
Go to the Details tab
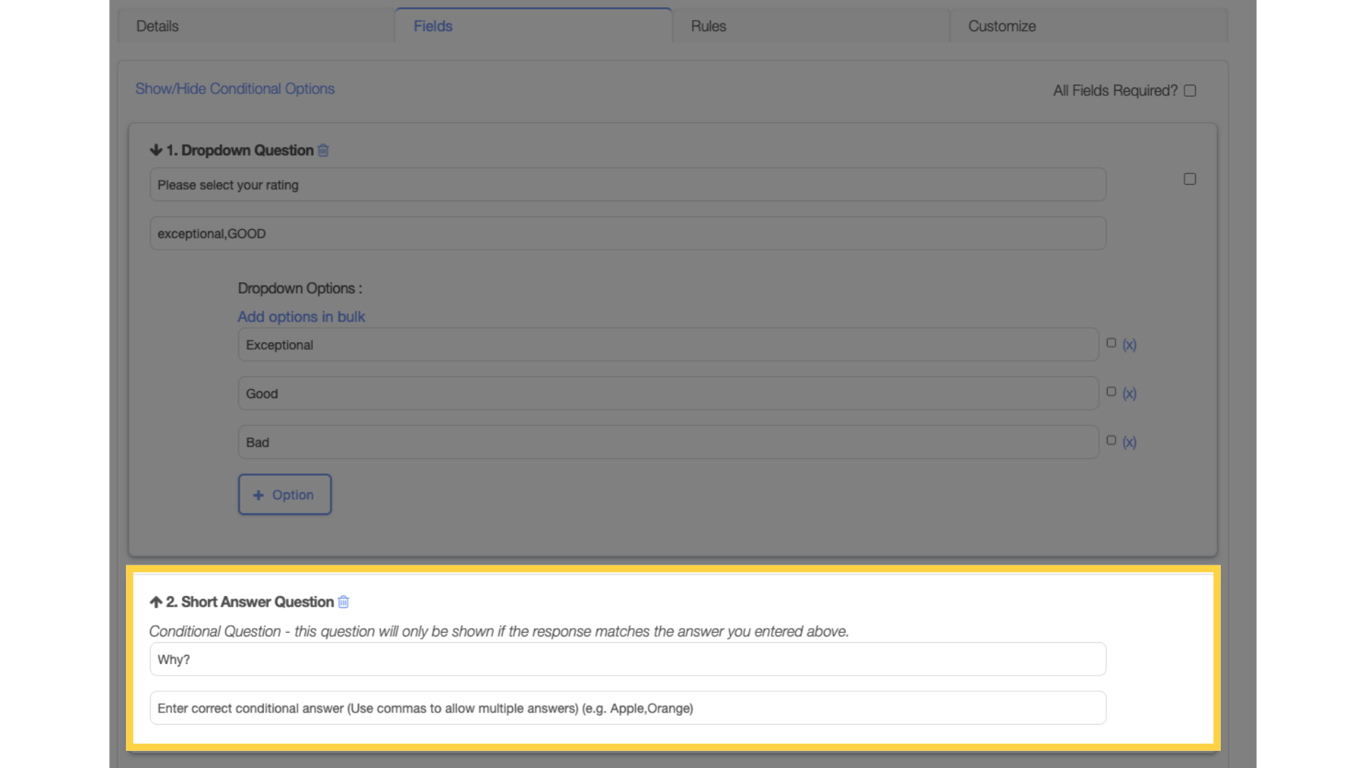pos(157,26)
